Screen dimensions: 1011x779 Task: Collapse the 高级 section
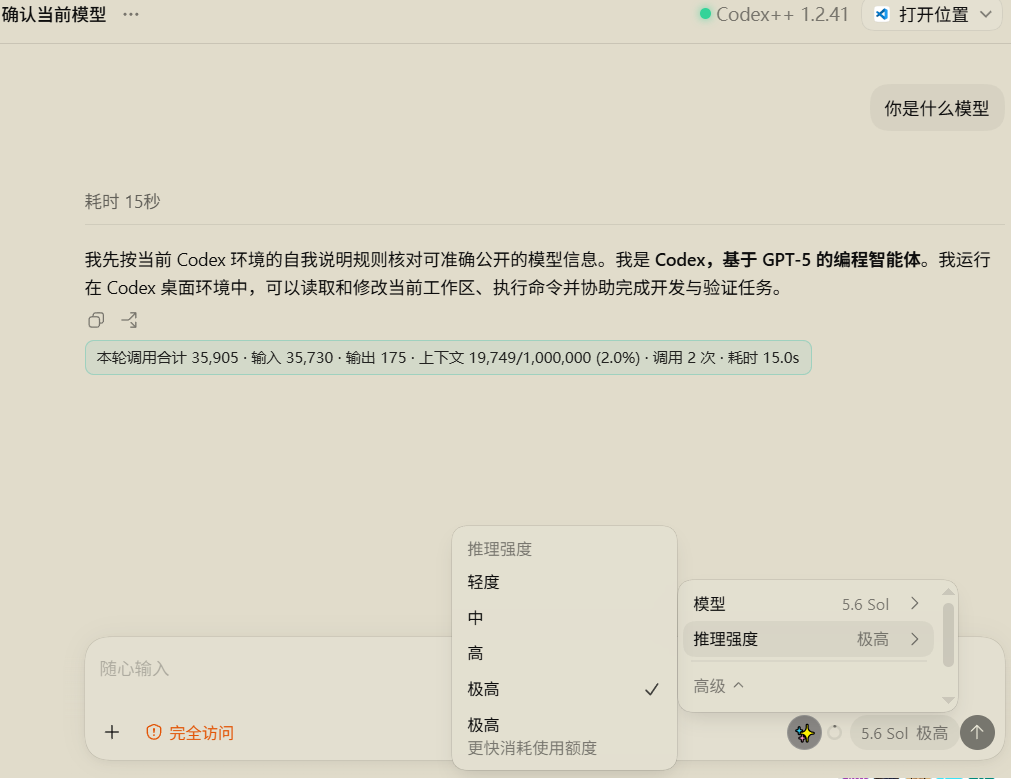[718, 686]
